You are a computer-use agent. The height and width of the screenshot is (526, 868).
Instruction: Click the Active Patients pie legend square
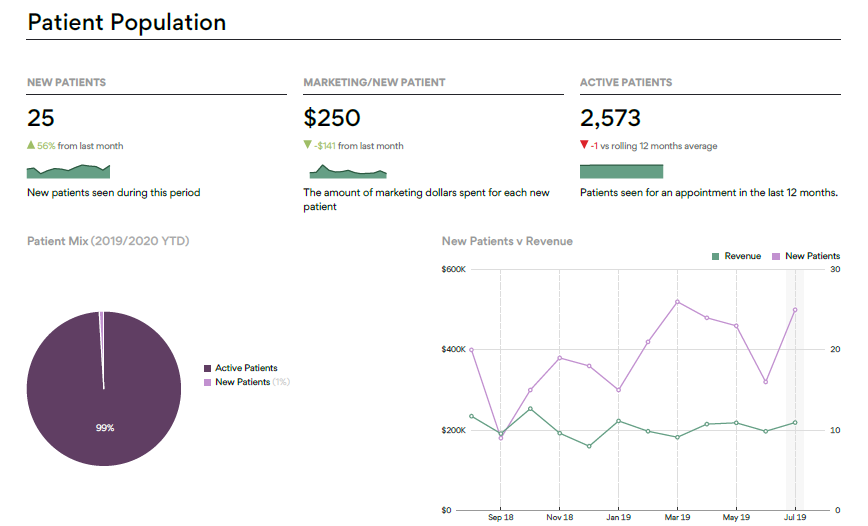click(207, 368)
